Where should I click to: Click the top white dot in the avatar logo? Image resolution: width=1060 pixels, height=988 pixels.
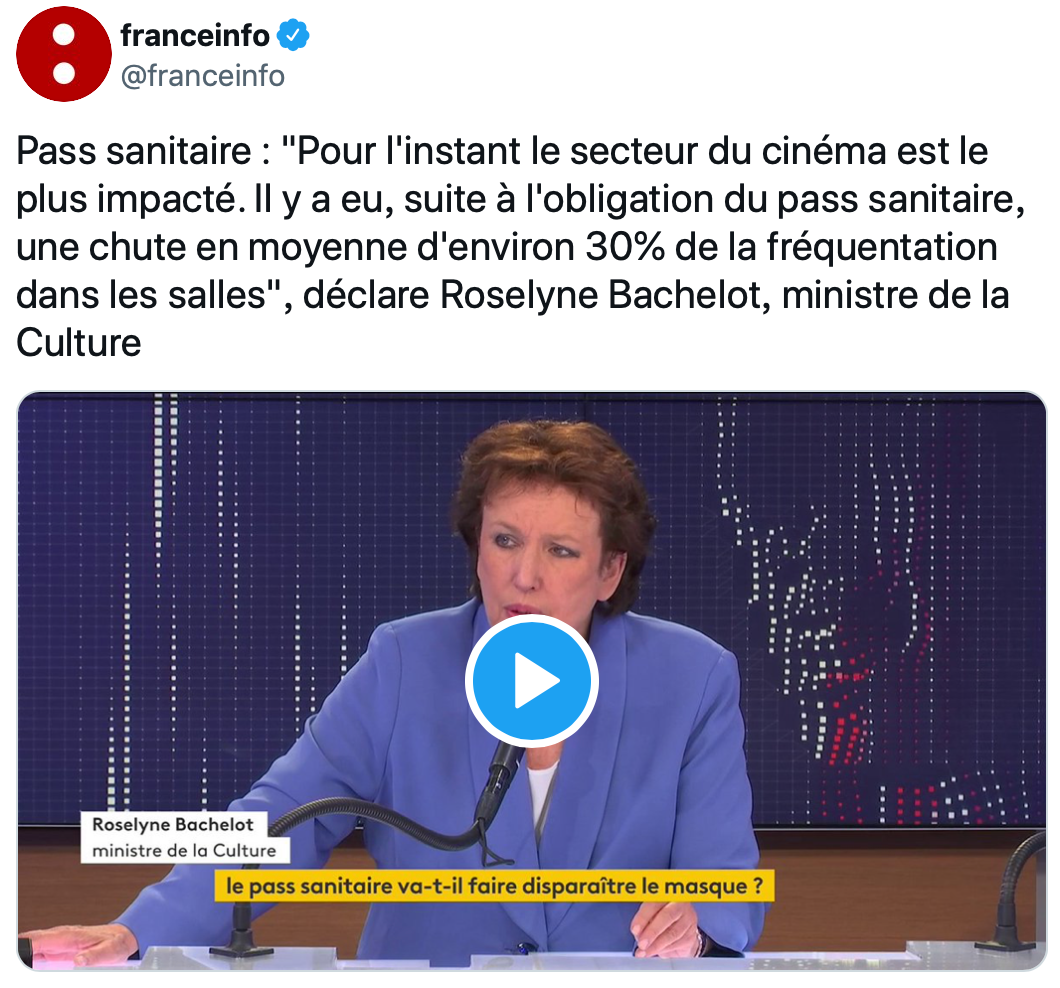[64, 36]
